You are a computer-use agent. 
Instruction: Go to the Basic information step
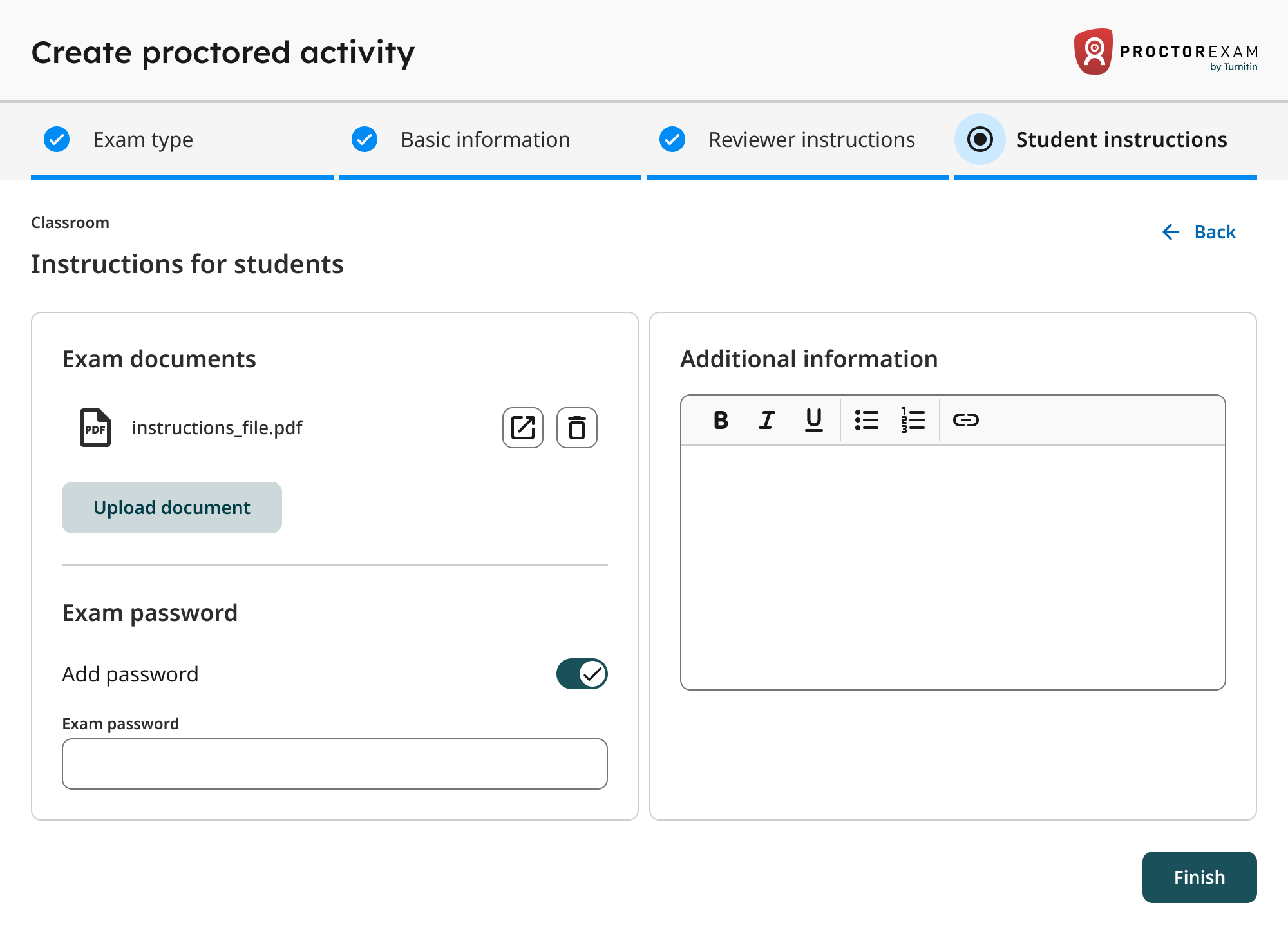[x=485, y=139]
